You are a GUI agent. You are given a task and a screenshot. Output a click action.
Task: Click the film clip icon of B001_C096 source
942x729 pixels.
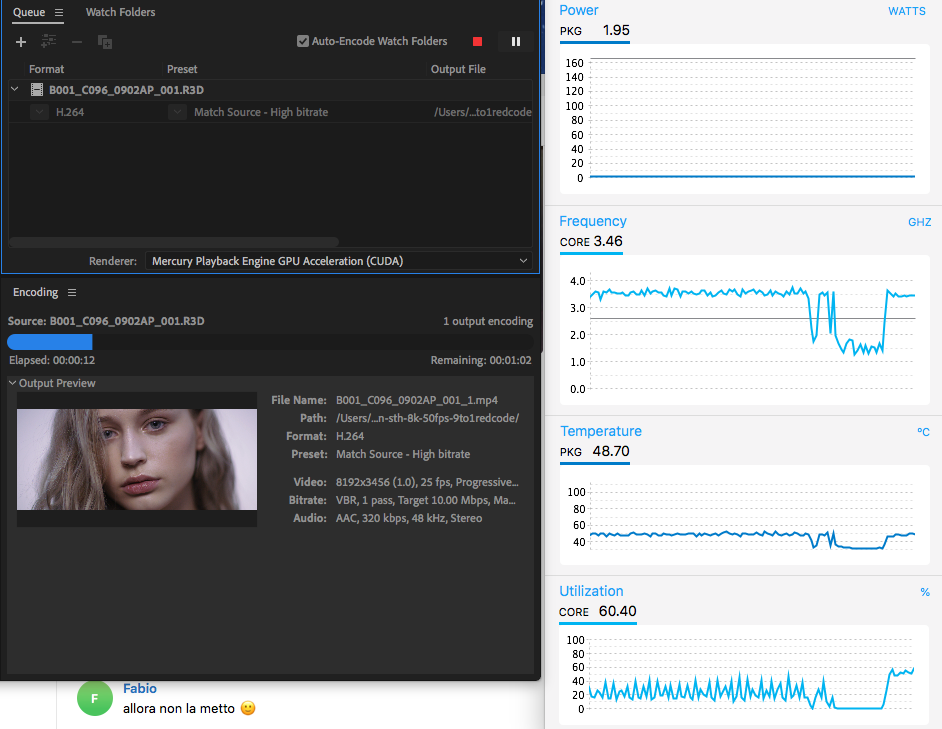(37, 90)
